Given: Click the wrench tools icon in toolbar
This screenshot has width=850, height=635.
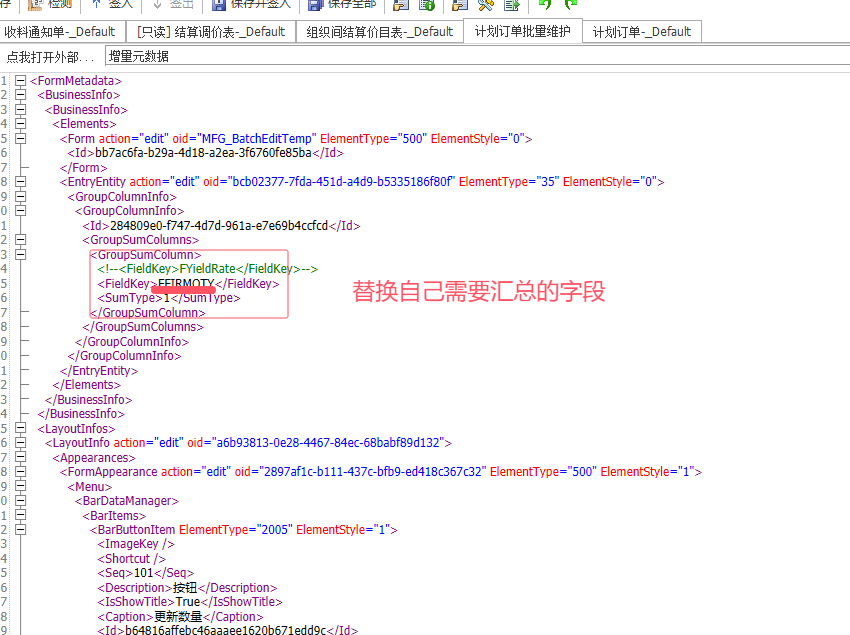Looking at the screenshot, I should (x=487, y=5).
